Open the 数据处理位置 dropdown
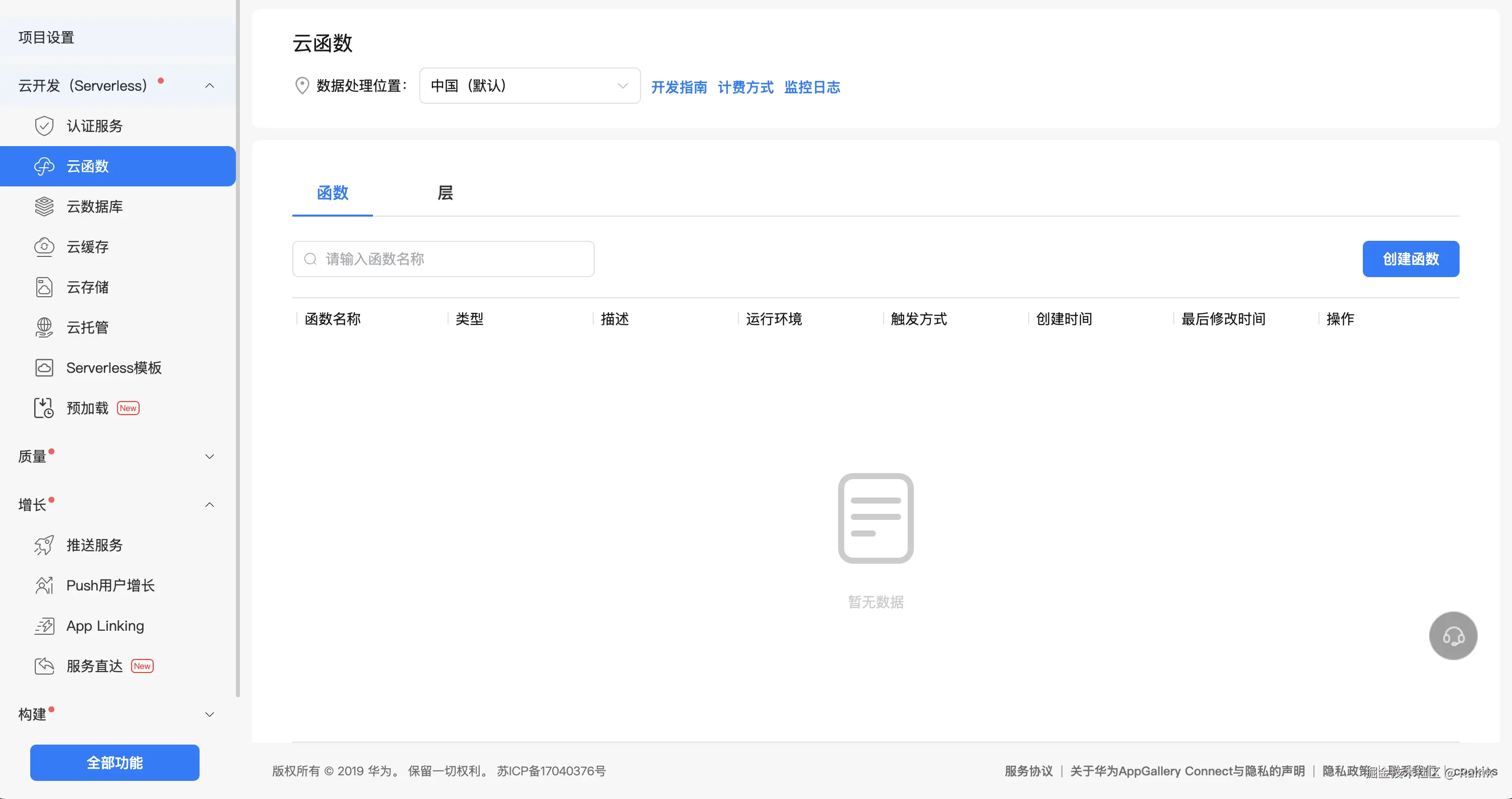 click(x=529, y=86)
